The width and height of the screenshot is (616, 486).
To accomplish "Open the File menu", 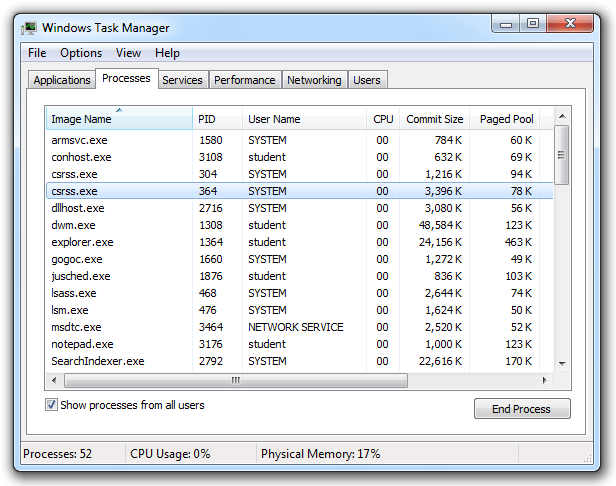I will pos(37,53).
